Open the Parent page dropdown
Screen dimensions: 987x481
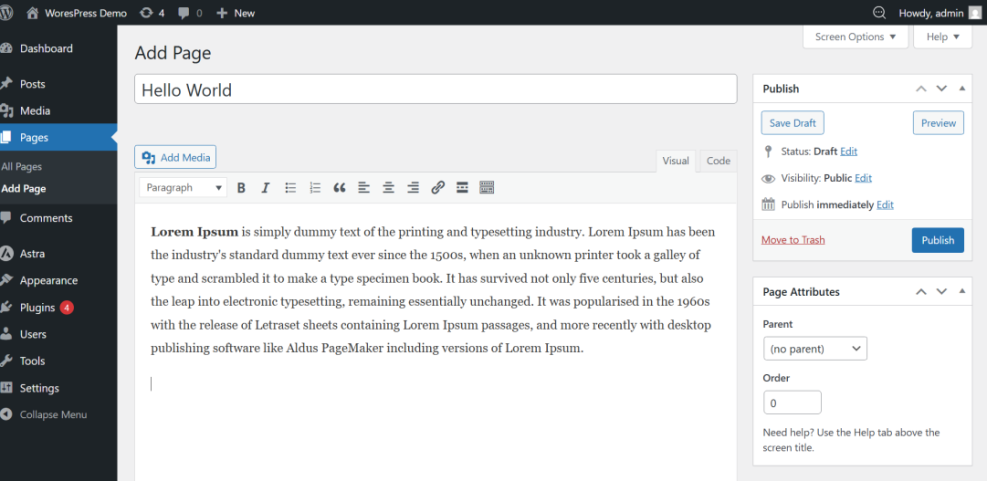click(815, 349)
